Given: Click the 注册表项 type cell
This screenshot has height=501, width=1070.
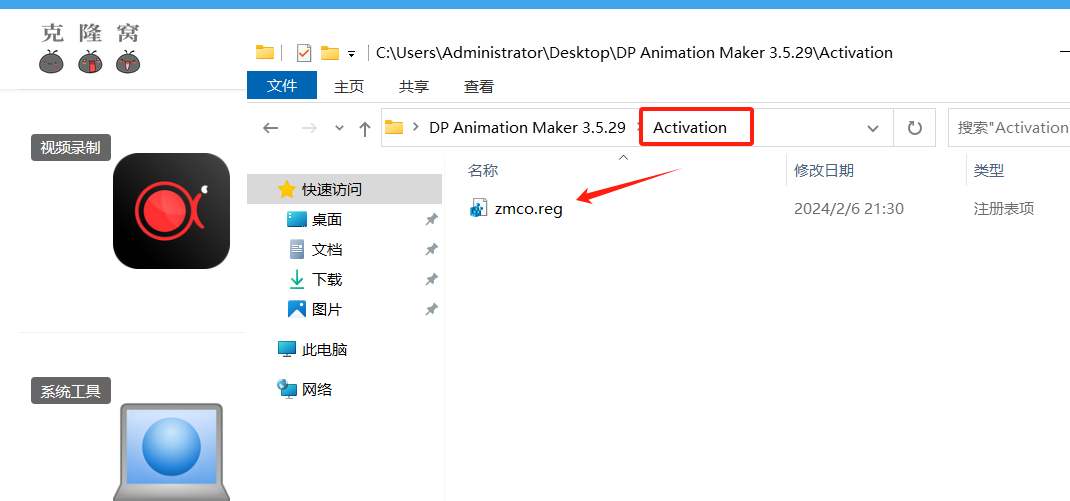Looking at the screenshot, I should (1004, 209).
